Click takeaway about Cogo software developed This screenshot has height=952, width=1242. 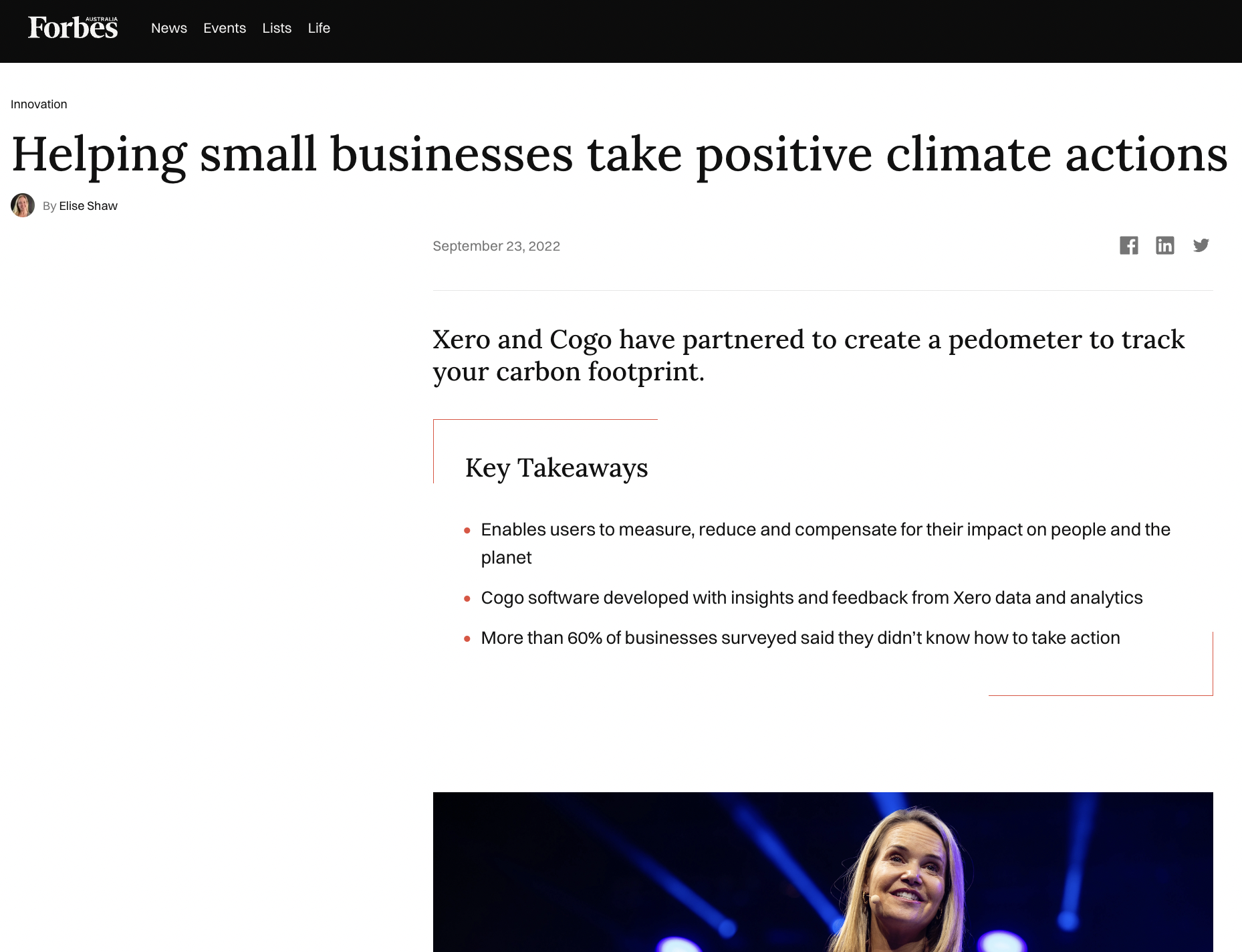(812, 598)
